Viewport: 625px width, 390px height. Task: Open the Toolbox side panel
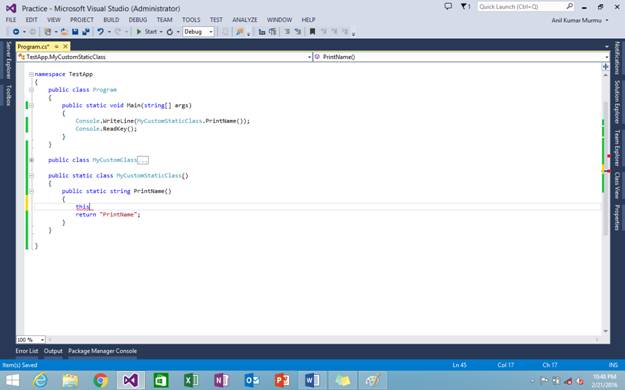pyautogui.click(x=8, y=95)
